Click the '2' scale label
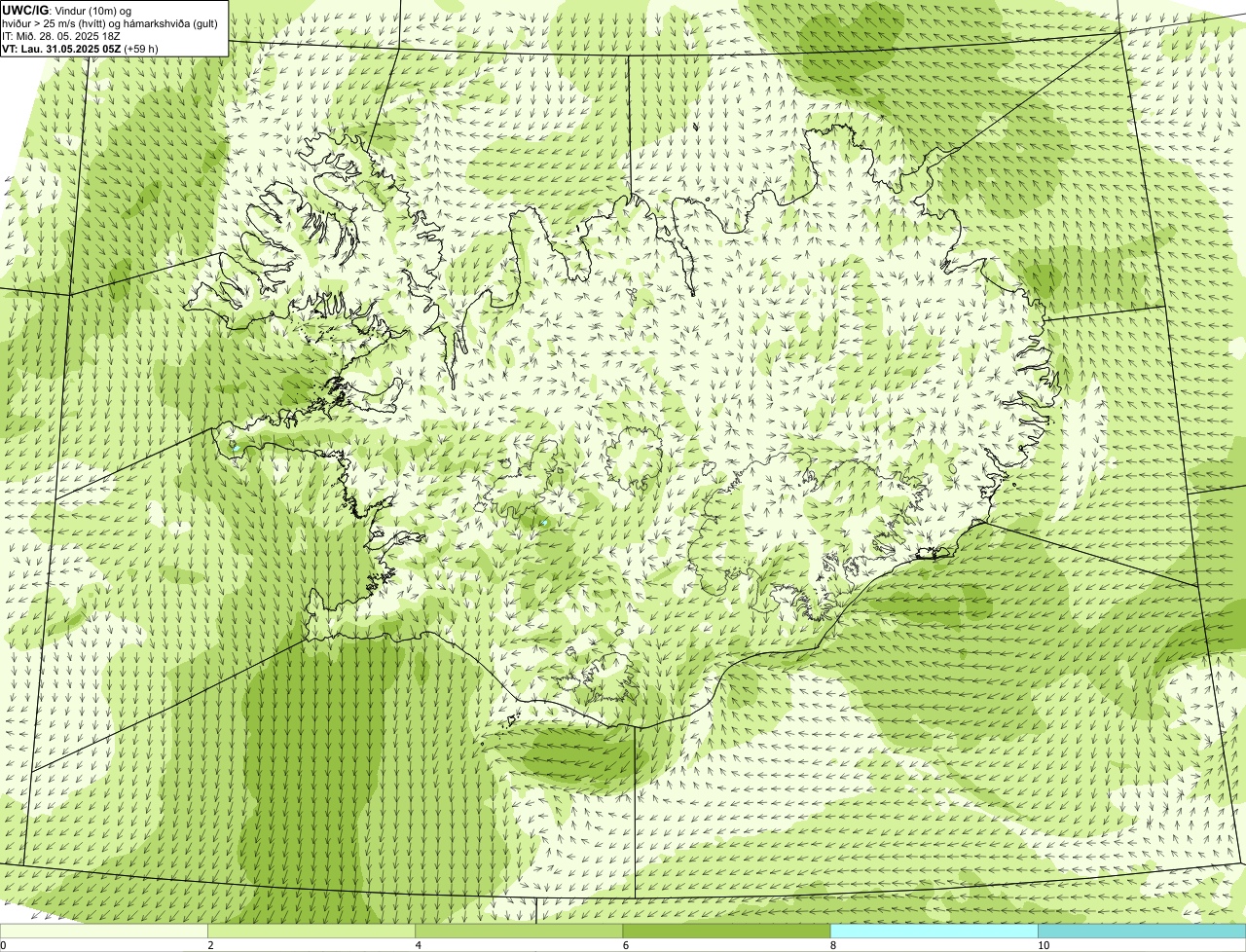Image resolution: width=1246 pixels, height=952 pixels. pyautogui.click(x=210, y=945)
